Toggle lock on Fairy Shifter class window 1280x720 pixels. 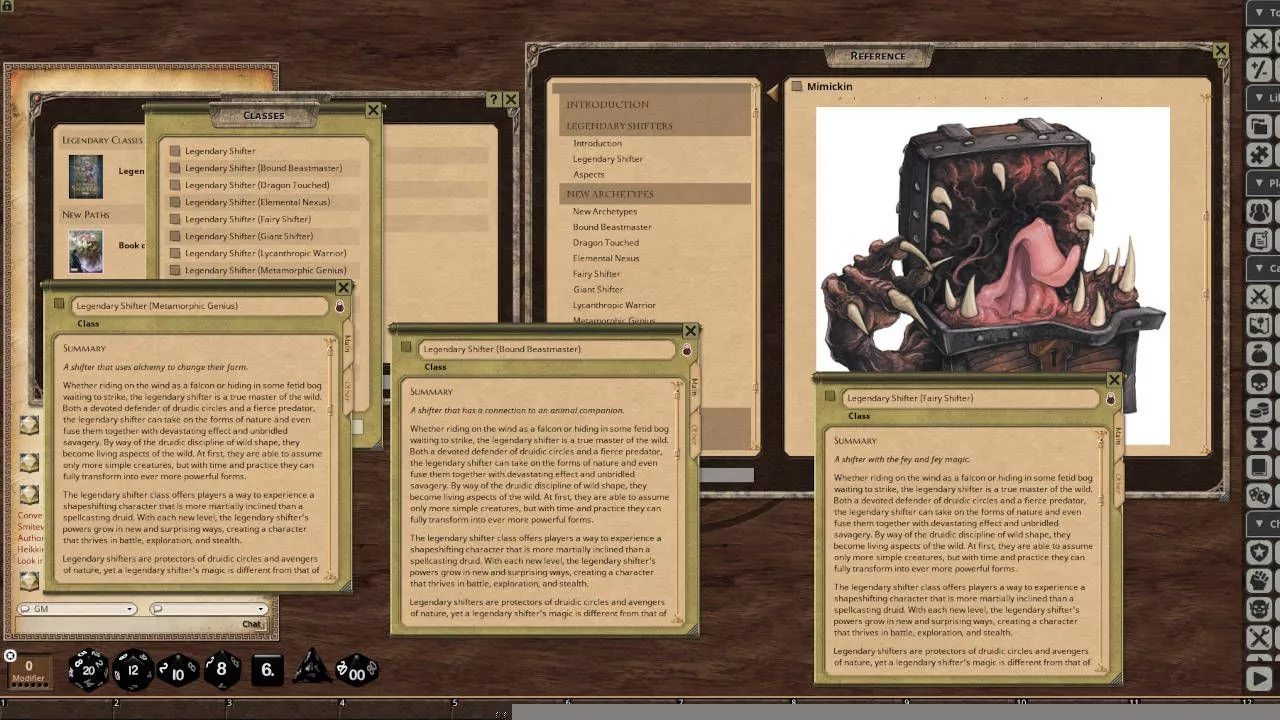pyautogui.click(x=1110, y=399)
